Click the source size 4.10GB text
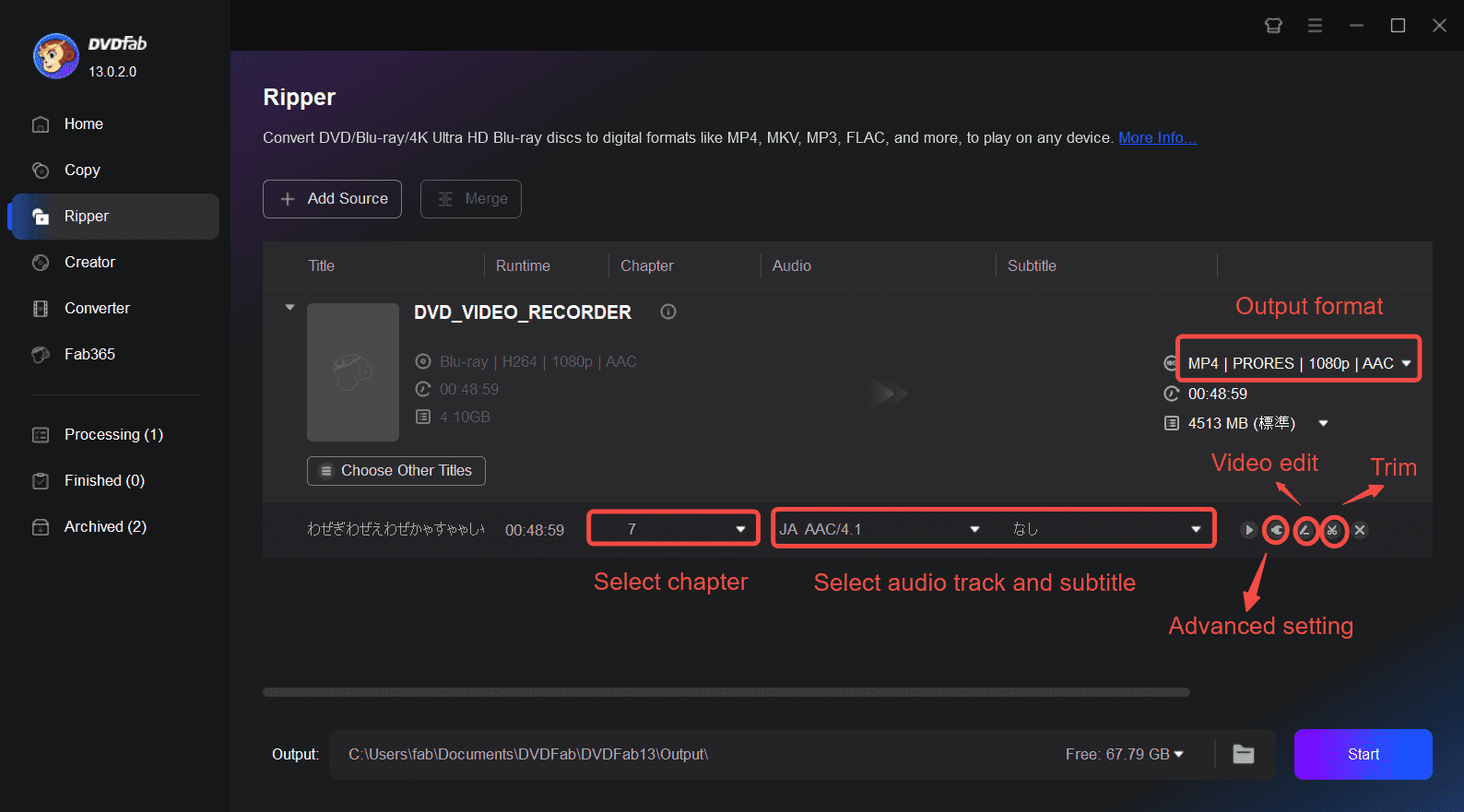 (x=465, y=417)
